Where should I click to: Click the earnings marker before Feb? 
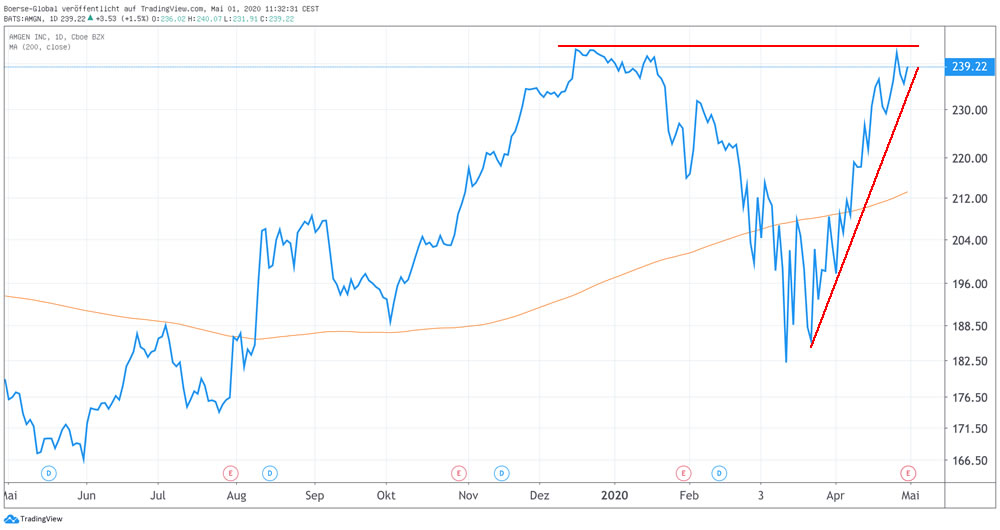tap(684, 471)
